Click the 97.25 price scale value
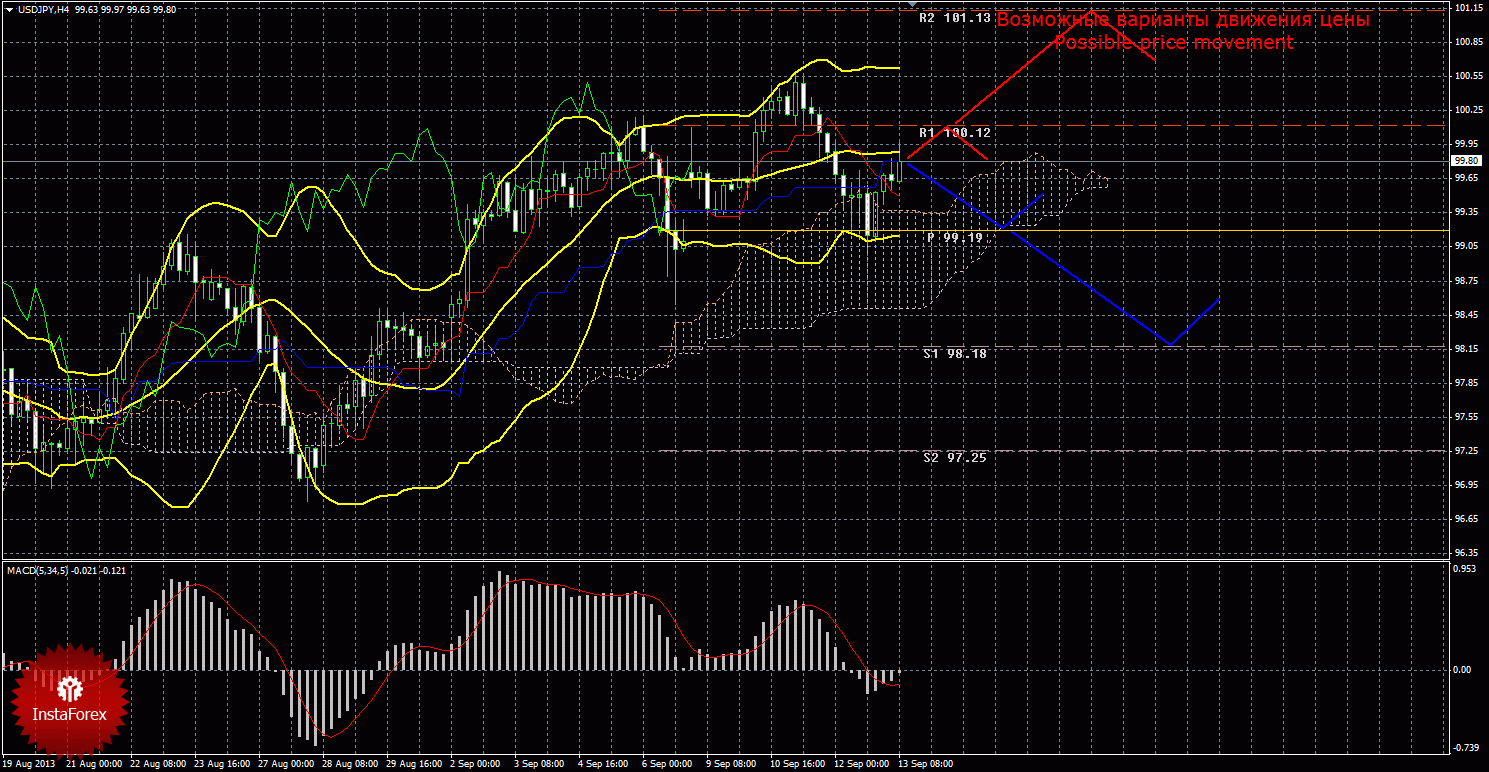 tap(1468, 451)
